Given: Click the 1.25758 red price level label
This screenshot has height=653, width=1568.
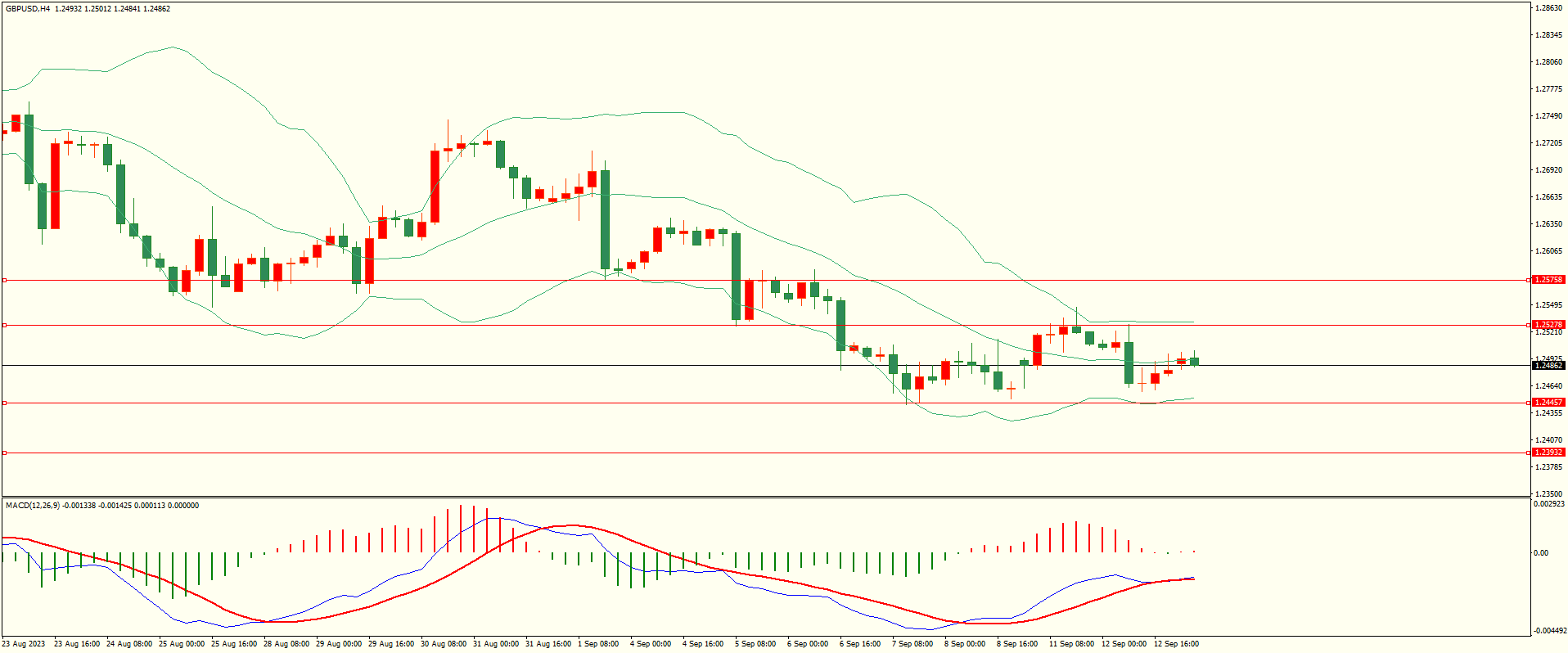Looking at the screenshot, I should click(1548, 280).
